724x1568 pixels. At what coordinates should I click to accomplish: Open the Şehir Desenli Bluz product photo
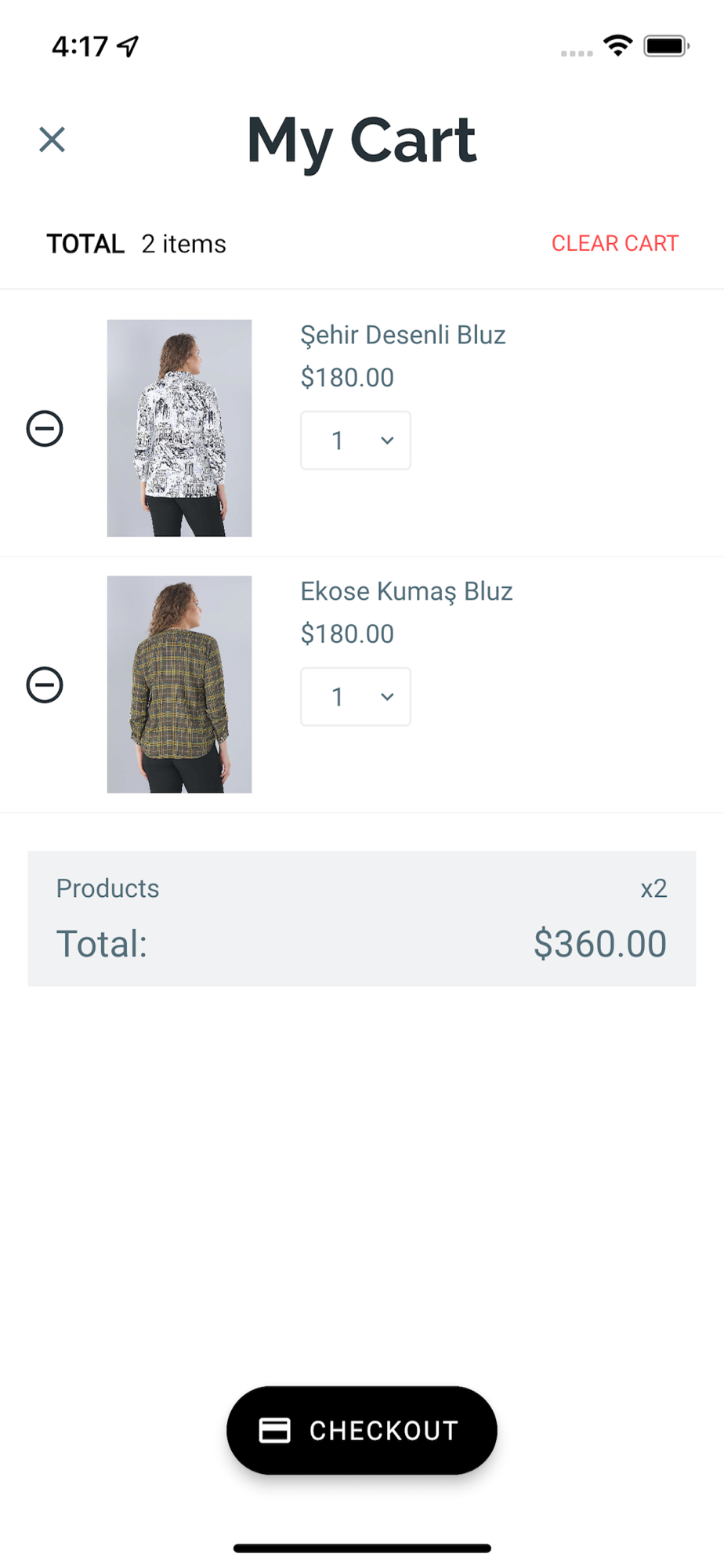(x=179, y=428)
